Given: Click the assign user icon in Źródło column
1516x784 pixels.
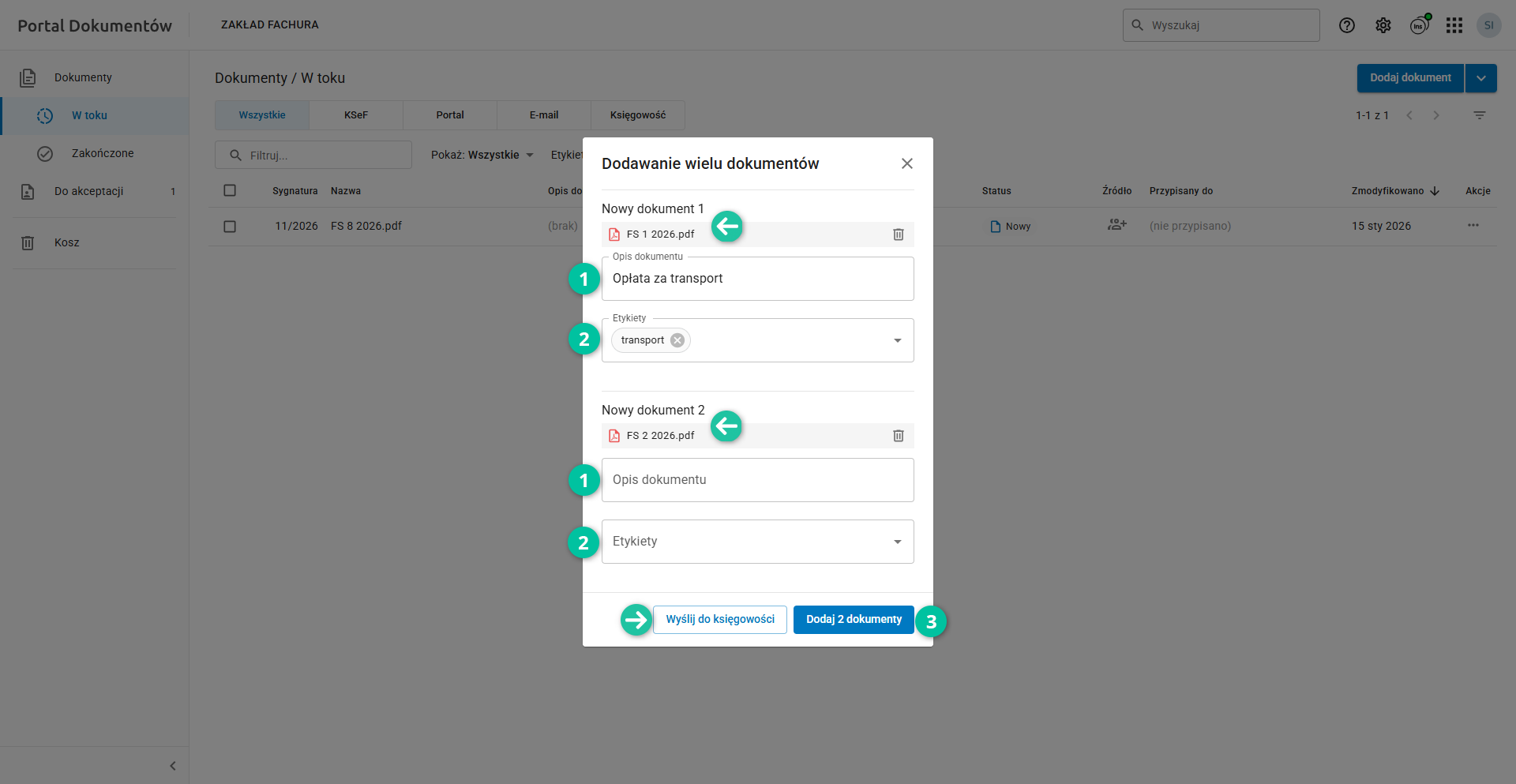Looking at the screenshot, I should (1116, 226).
